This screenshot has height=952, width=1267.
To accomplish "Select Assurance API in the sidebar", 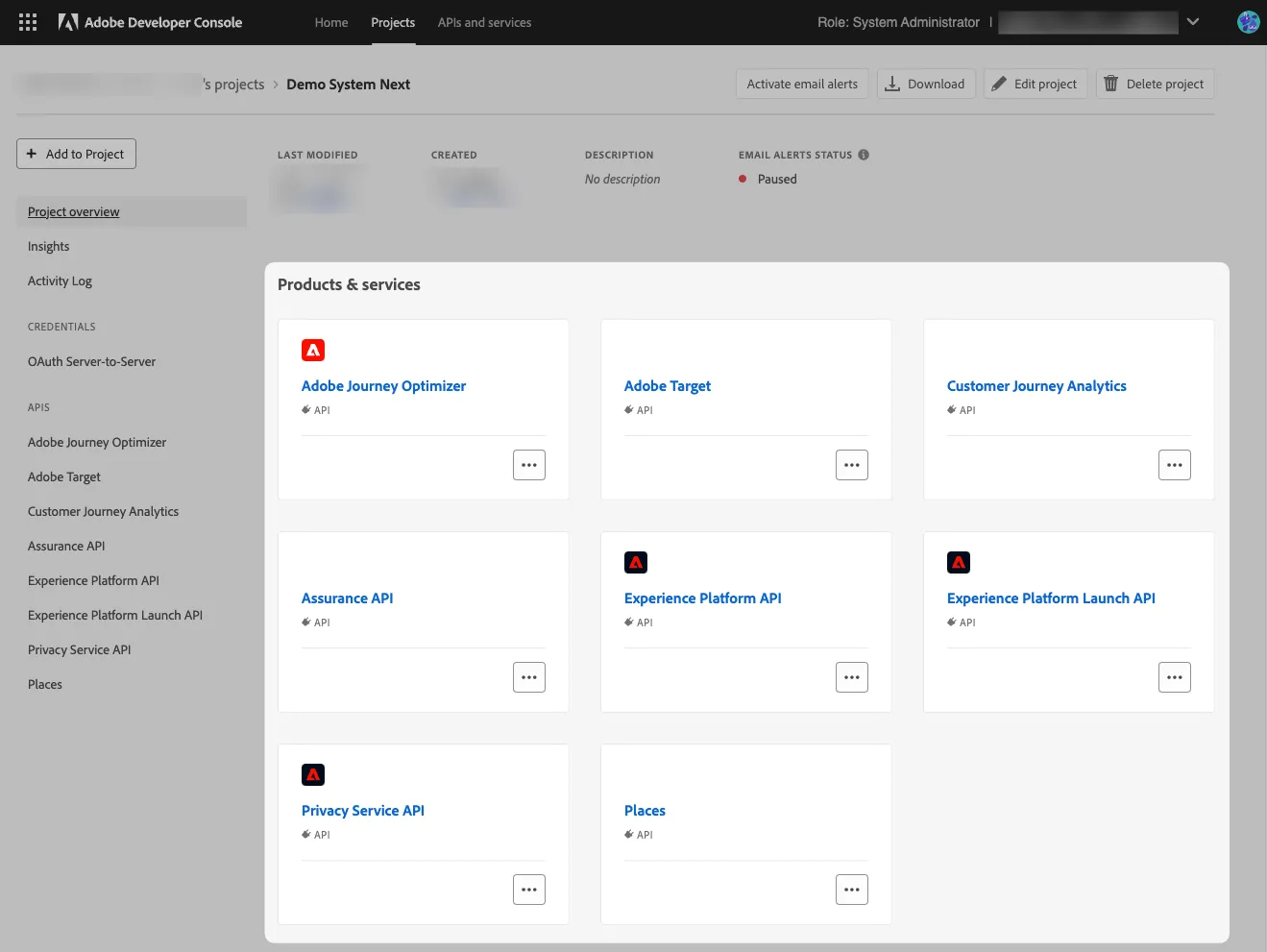I will (66, 547).
